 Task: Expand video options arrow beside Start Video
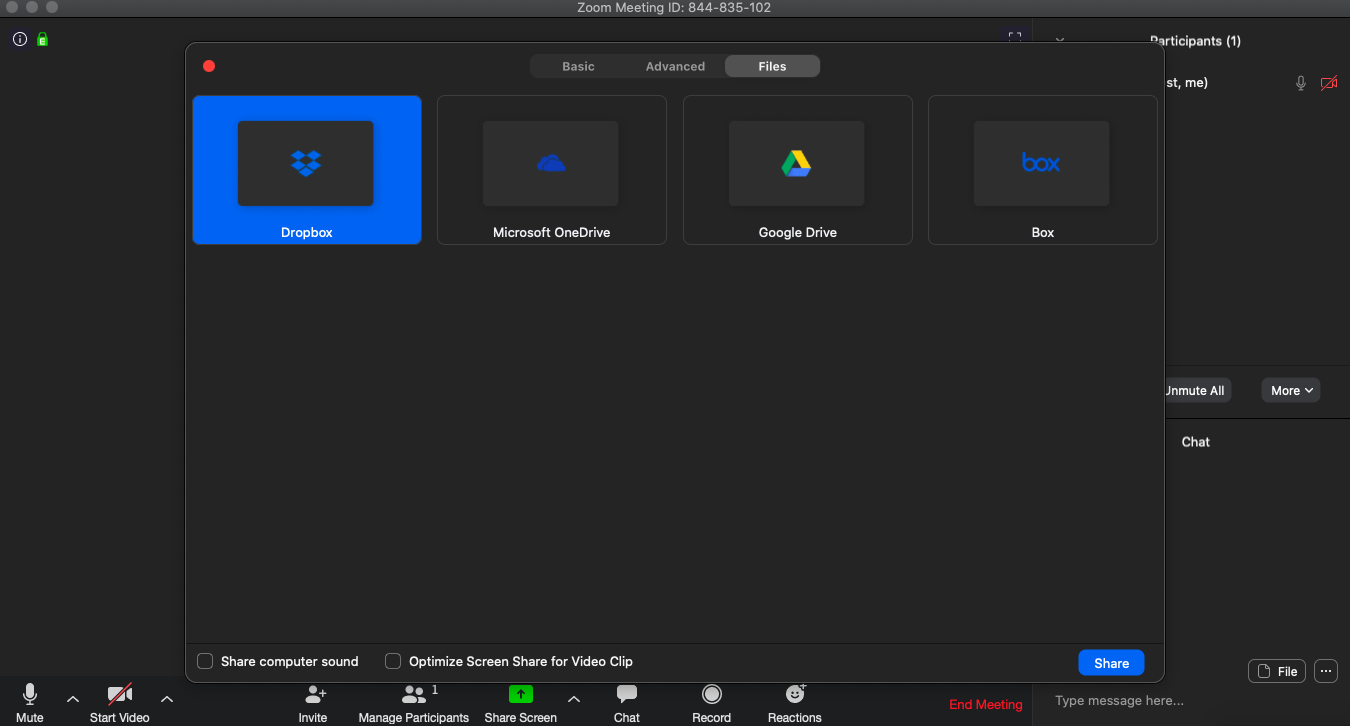pyautogui.click(x=167, y=699)
